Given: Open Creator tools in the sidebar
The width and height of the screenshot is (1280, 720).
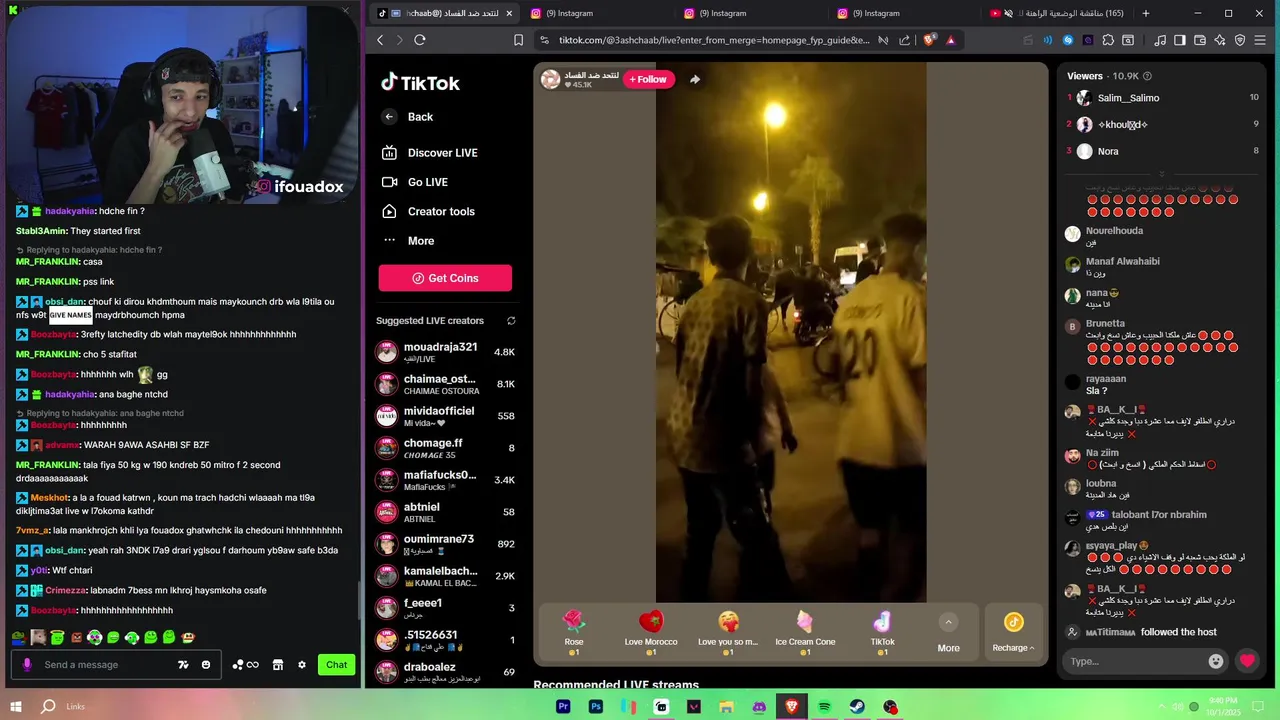Looking at the screenshot, I should point(428,211).
